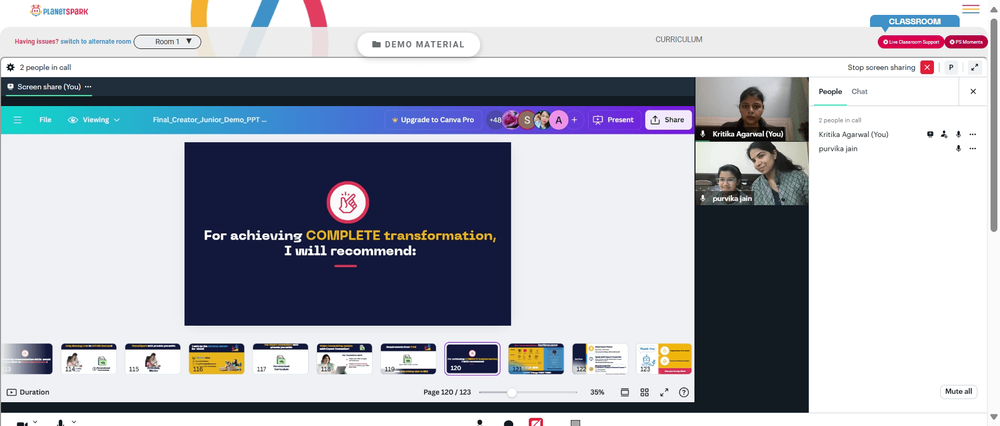This screenshot has height=426, width=1000.
Task: Select slide thumbnail 119
Action: (x=408, y=359)
